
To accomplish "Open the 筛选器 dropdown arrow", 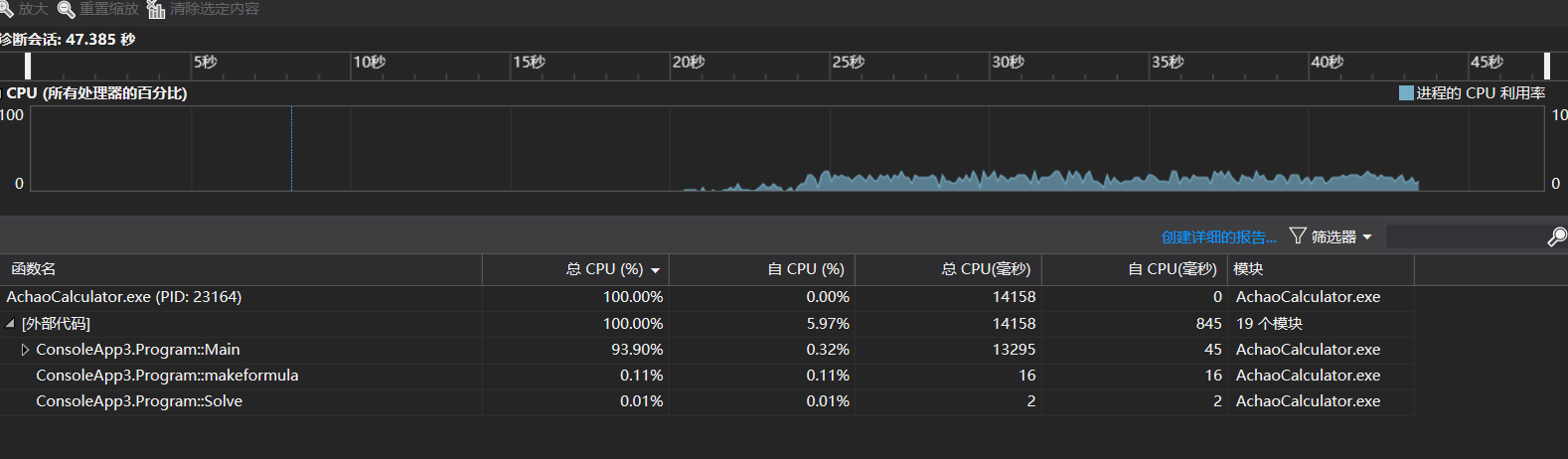I will (x=1367, y=236).
